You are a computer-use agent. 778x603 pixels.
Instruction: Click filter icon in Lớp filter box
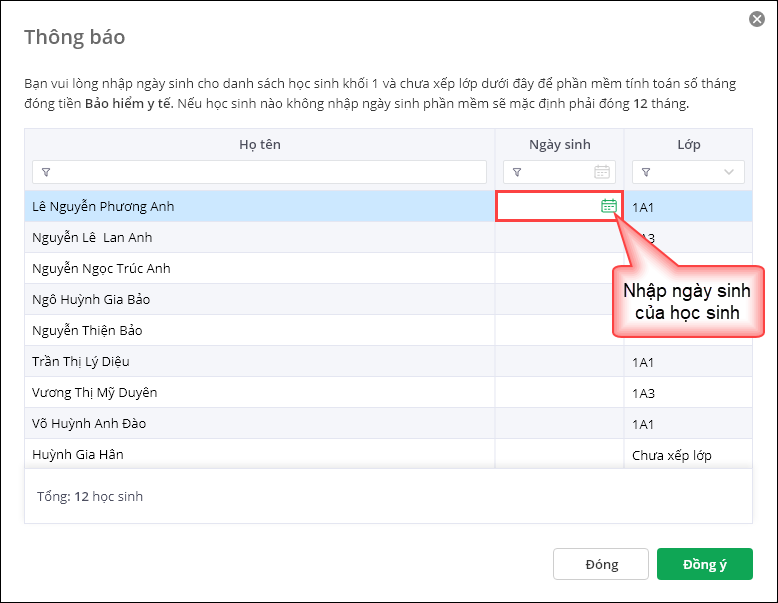646,172
